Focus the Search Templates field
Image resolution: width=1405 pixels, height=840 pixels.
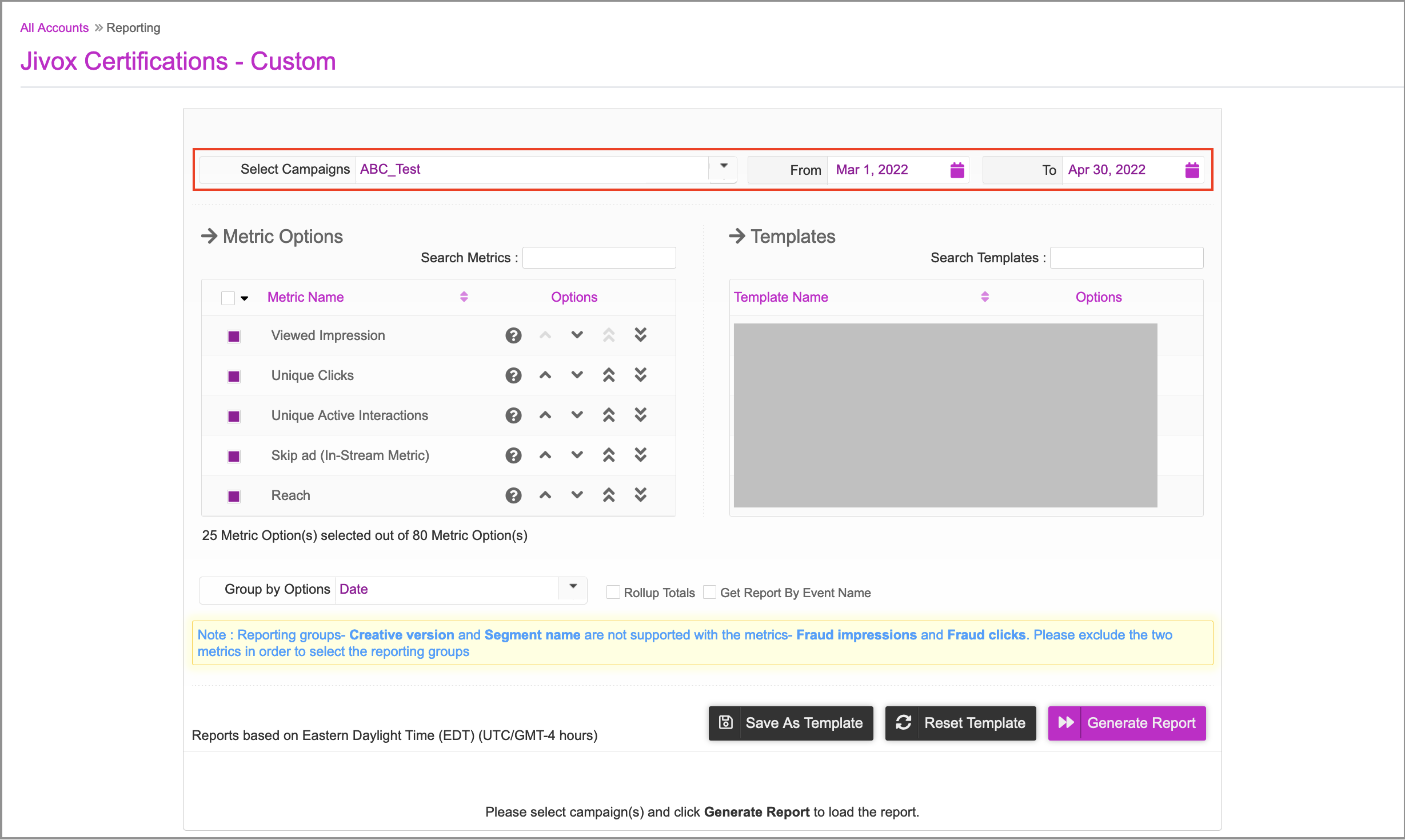pyautogui.click(x=1127, y=258)
